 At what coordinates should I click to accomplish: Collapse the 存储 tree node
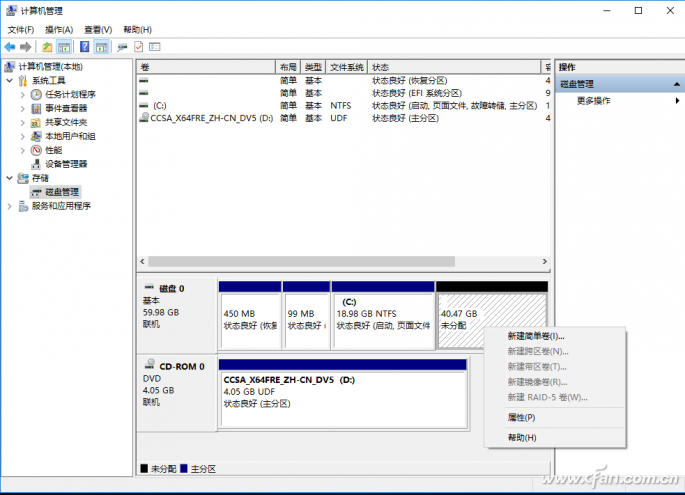(10, 178)
